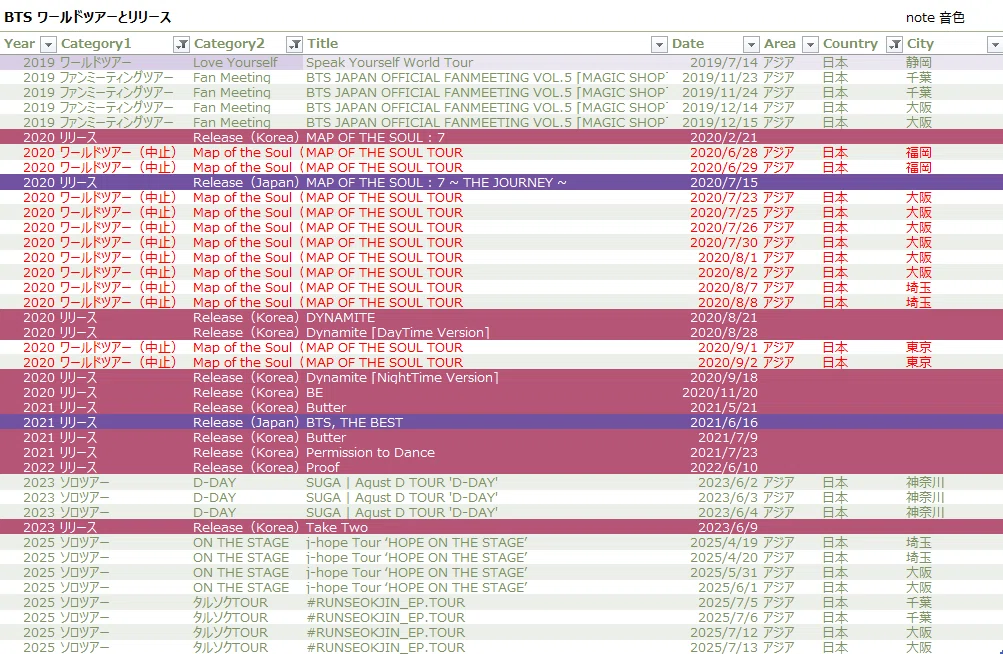Open the City column filter dropdown
Viewport: 1003px width, 654px height.
995,44
